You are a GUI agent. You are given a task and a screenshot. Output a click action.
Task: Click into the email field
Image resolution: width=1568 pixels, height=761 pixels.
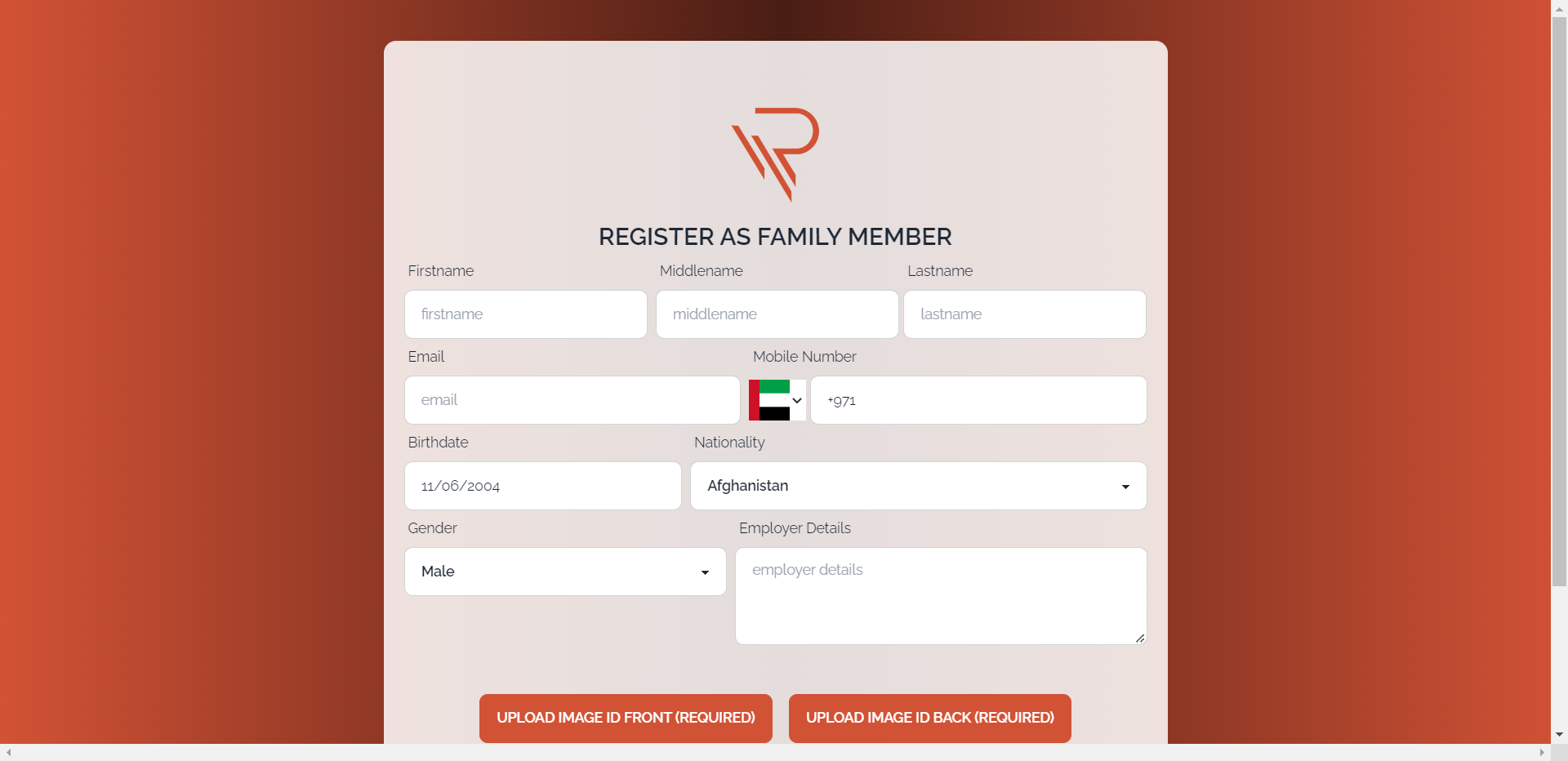[x=572, y=400]
